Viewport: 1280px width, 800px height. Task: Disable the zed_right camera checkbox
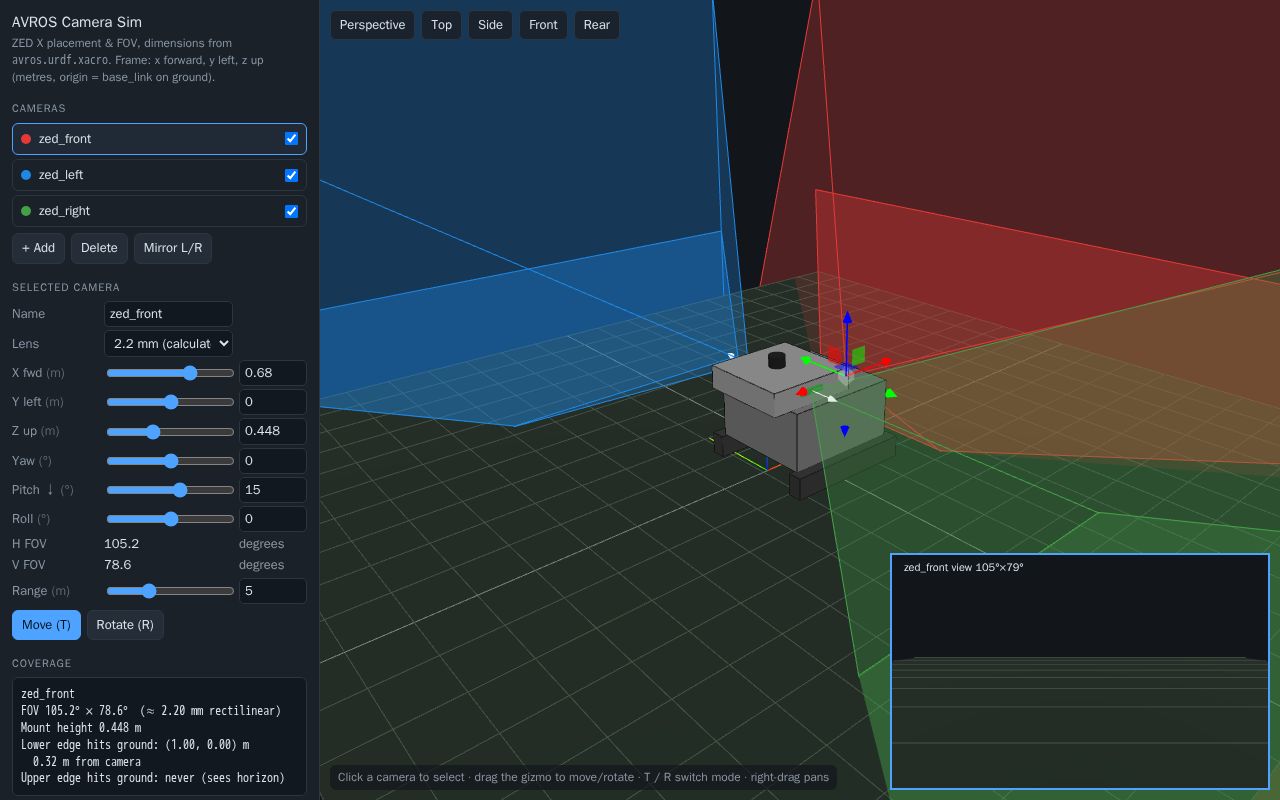pos(291,211)
